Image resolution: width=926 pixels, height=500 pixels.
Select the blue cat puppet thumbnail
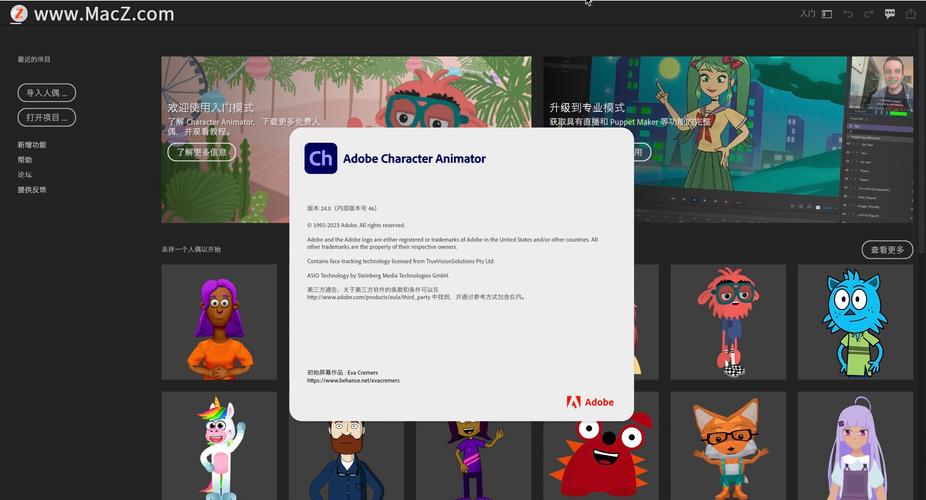(x=855, y=322)
